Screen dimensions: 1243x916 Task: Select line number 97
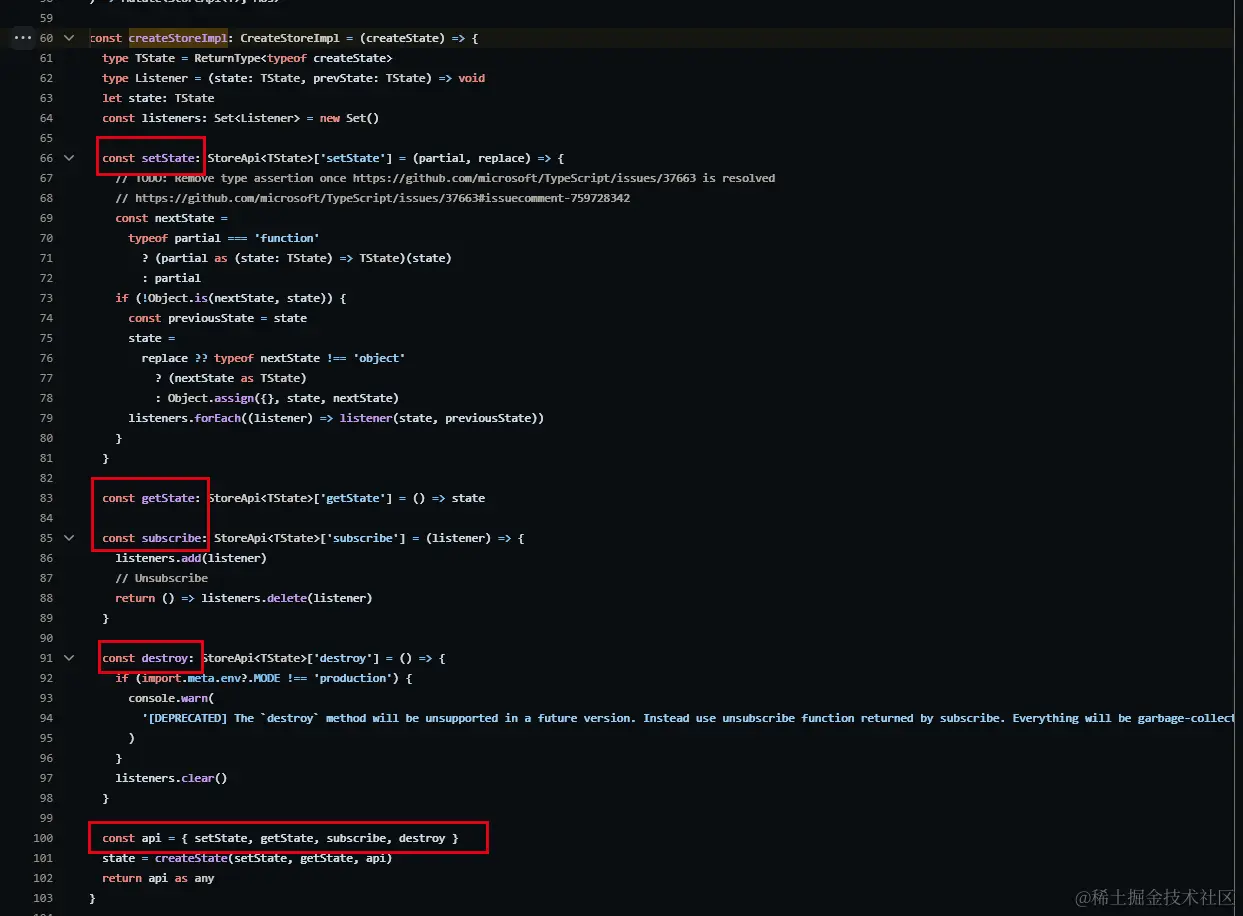(x=47, y=778)
